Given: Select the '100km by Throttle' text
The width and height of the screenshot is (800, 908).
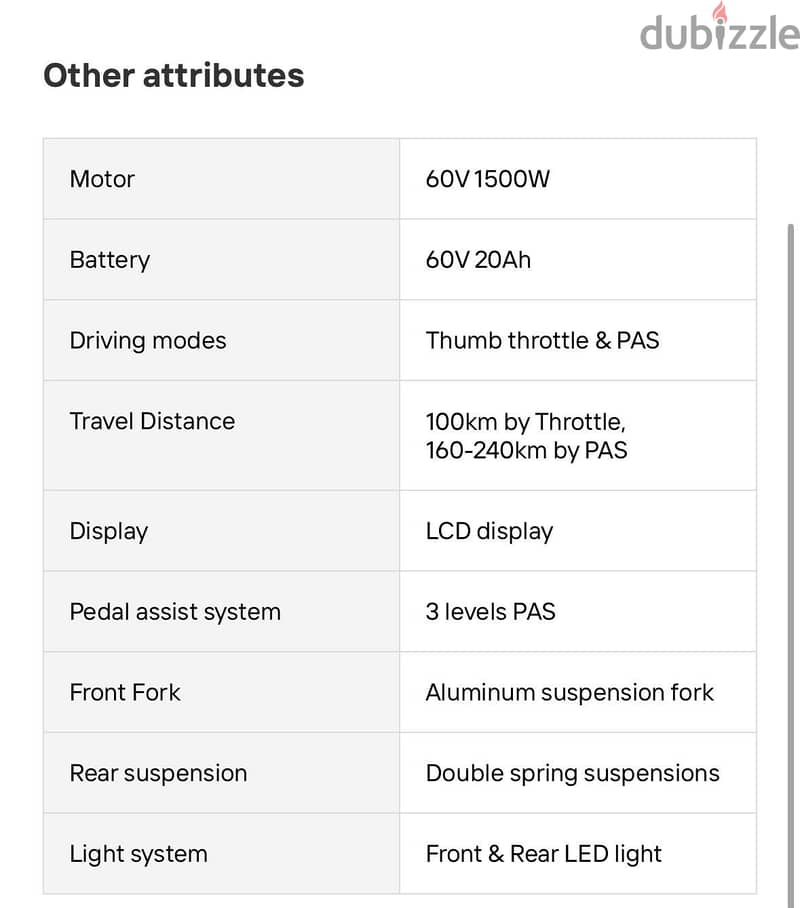Looking at the screenshot, I should pyautogui.click(x=525, y=422).
